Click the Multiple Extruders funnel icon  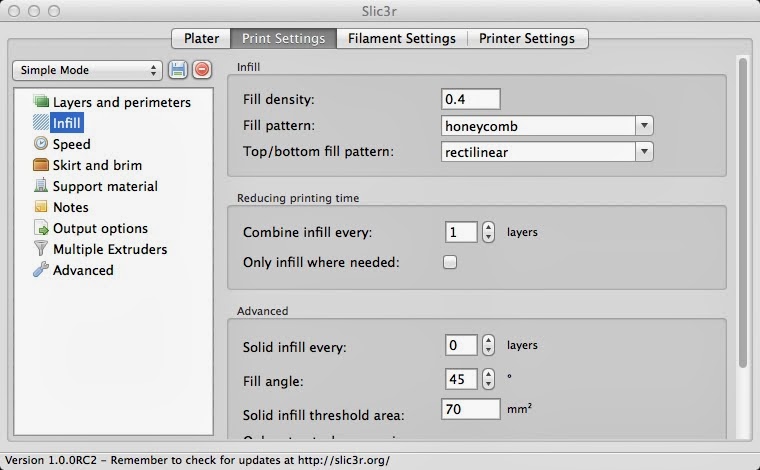pyautogui.click(x=41, y=249)
